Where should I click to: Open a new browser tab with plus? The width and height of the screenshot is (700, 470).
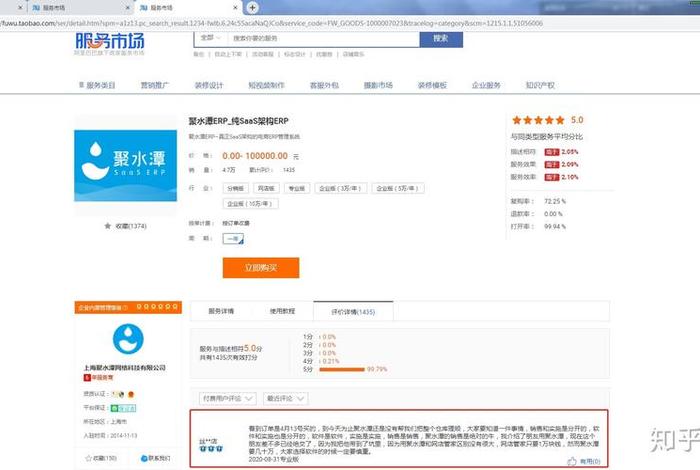(x=252, y=7)
